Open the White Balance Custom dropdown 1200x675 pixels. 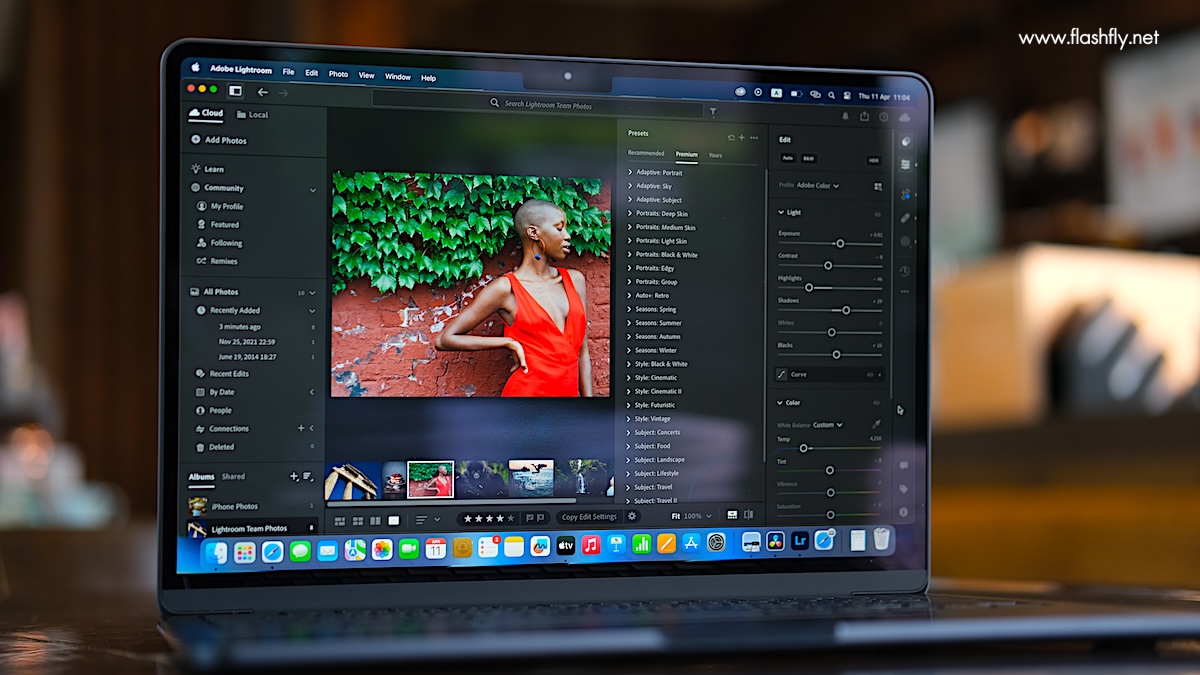click(x=827, y=425)
